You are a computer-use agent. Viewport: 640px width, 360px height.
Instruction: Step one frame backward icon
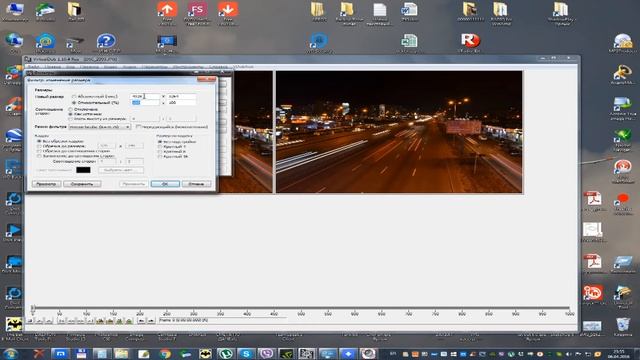pyautogui.click(x=70, y=321)
